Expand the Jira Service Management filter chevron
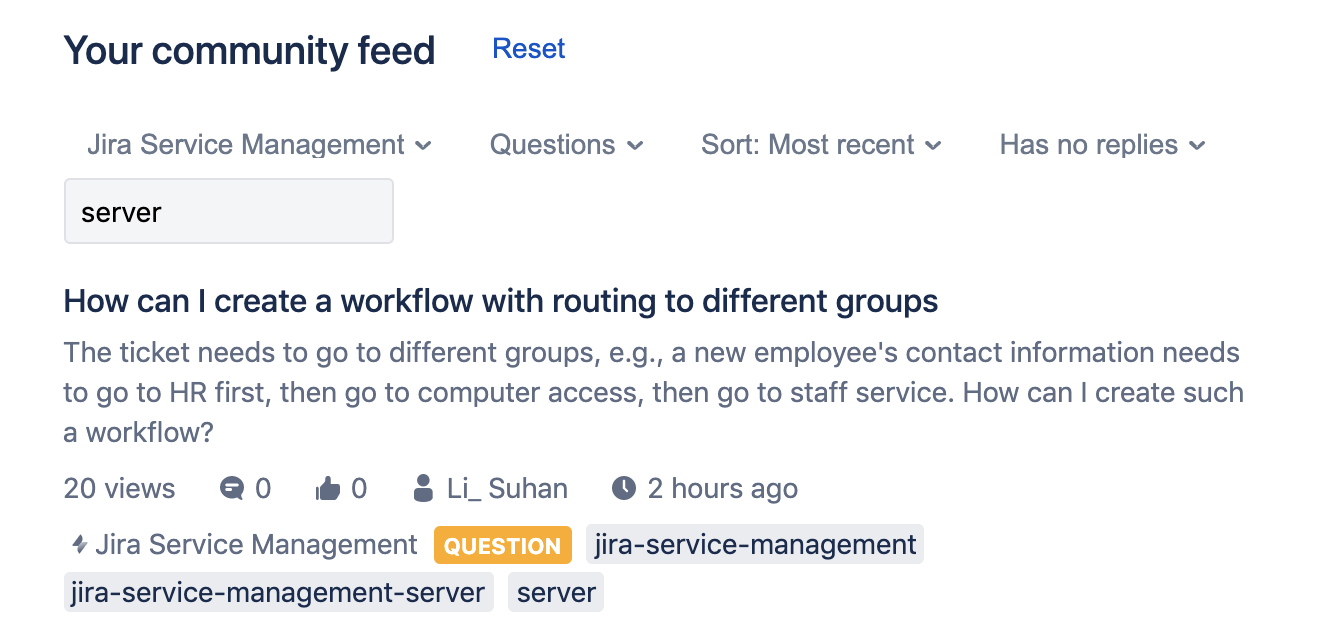 [423, 146]
